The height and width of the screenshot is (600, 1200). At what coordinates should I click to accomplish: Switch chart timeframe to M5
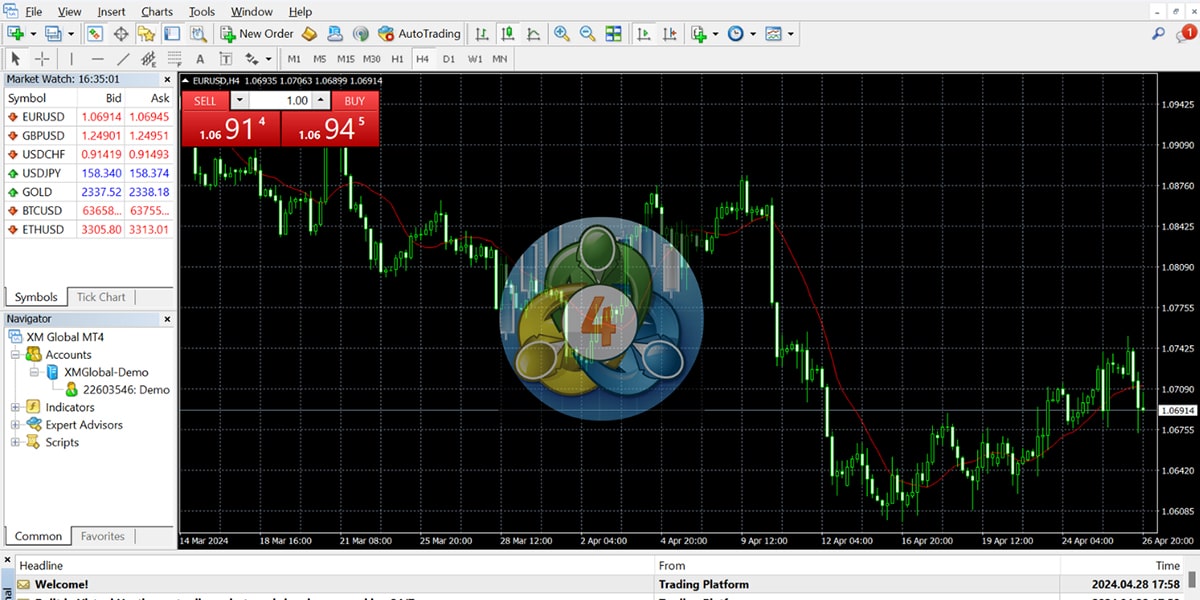(x=320, y=59)
